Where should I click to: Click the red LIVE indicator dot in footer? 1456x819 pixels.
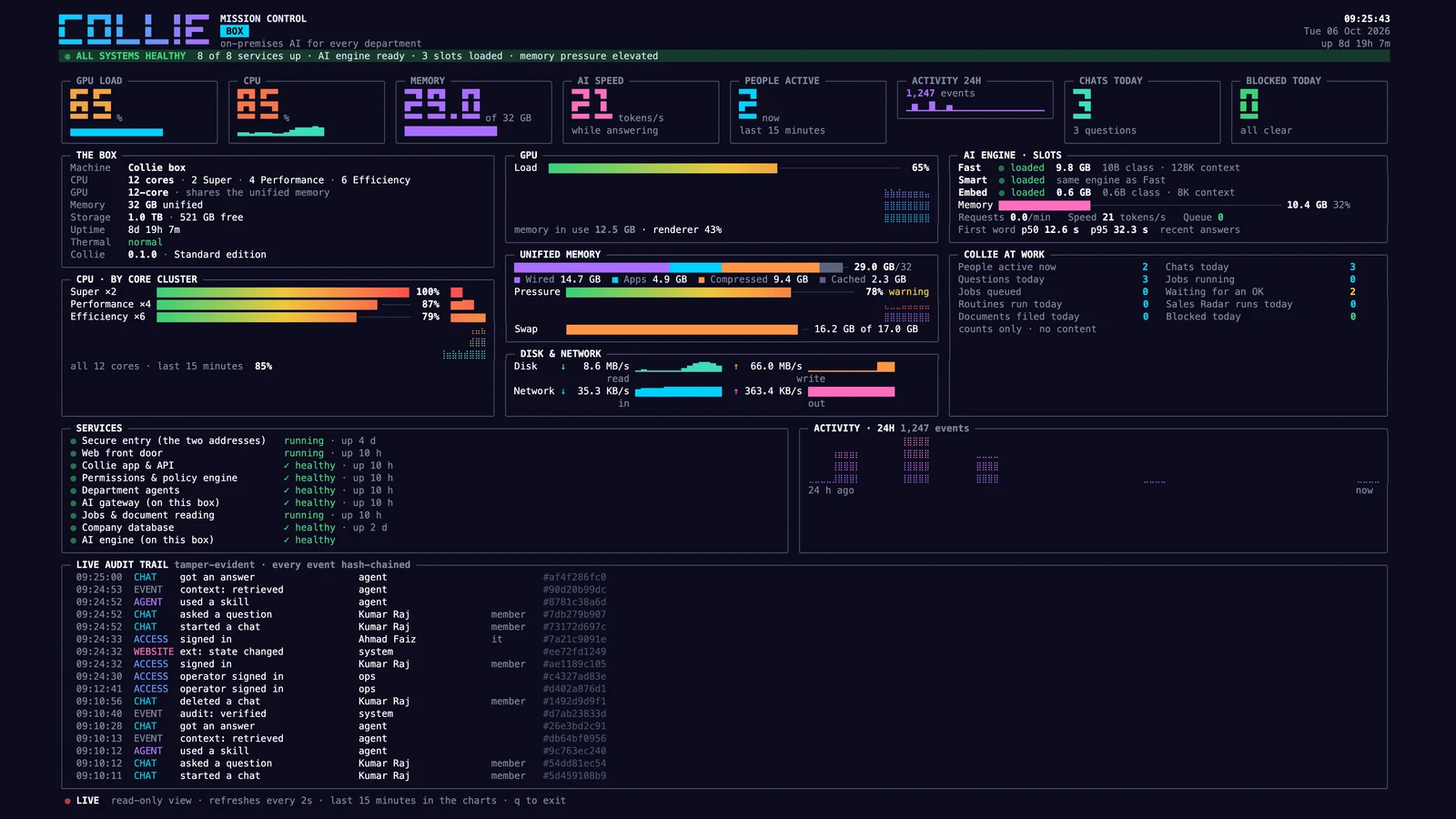(67, 801)
